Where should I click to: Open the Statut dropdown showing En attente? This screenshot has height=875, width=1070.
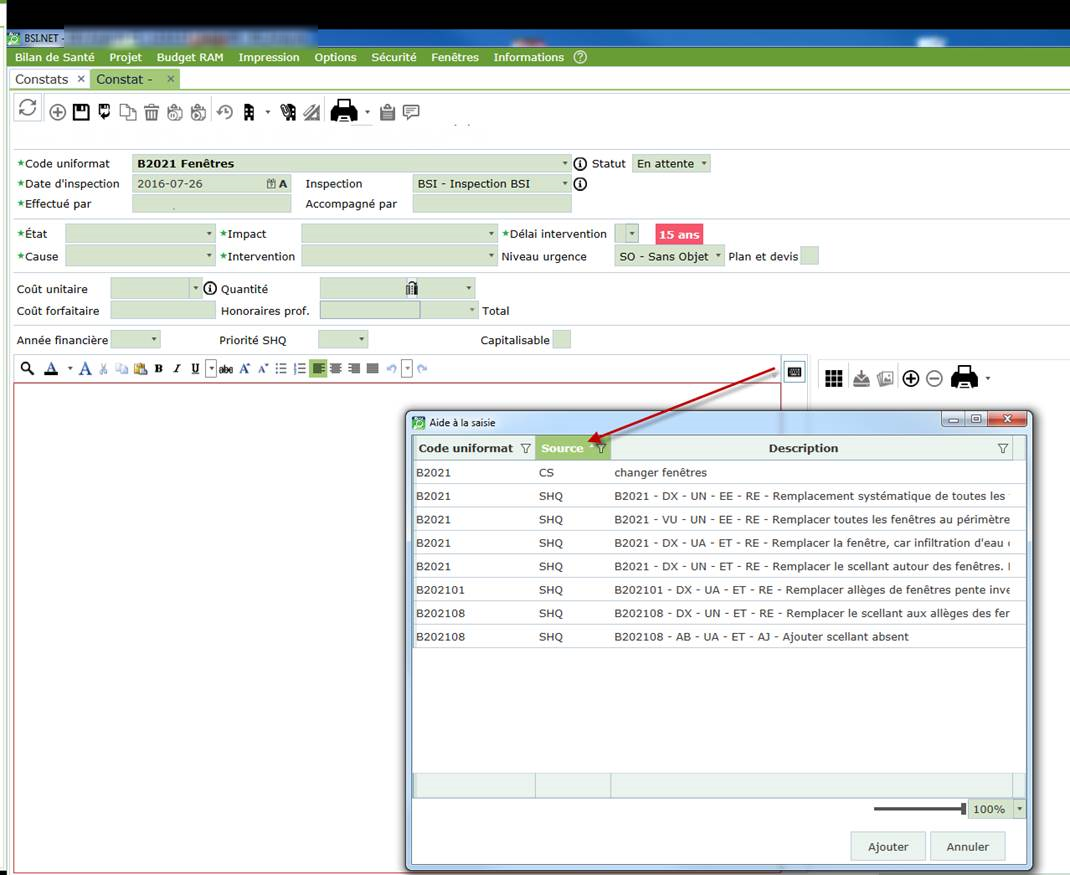[x=671, y=164]
